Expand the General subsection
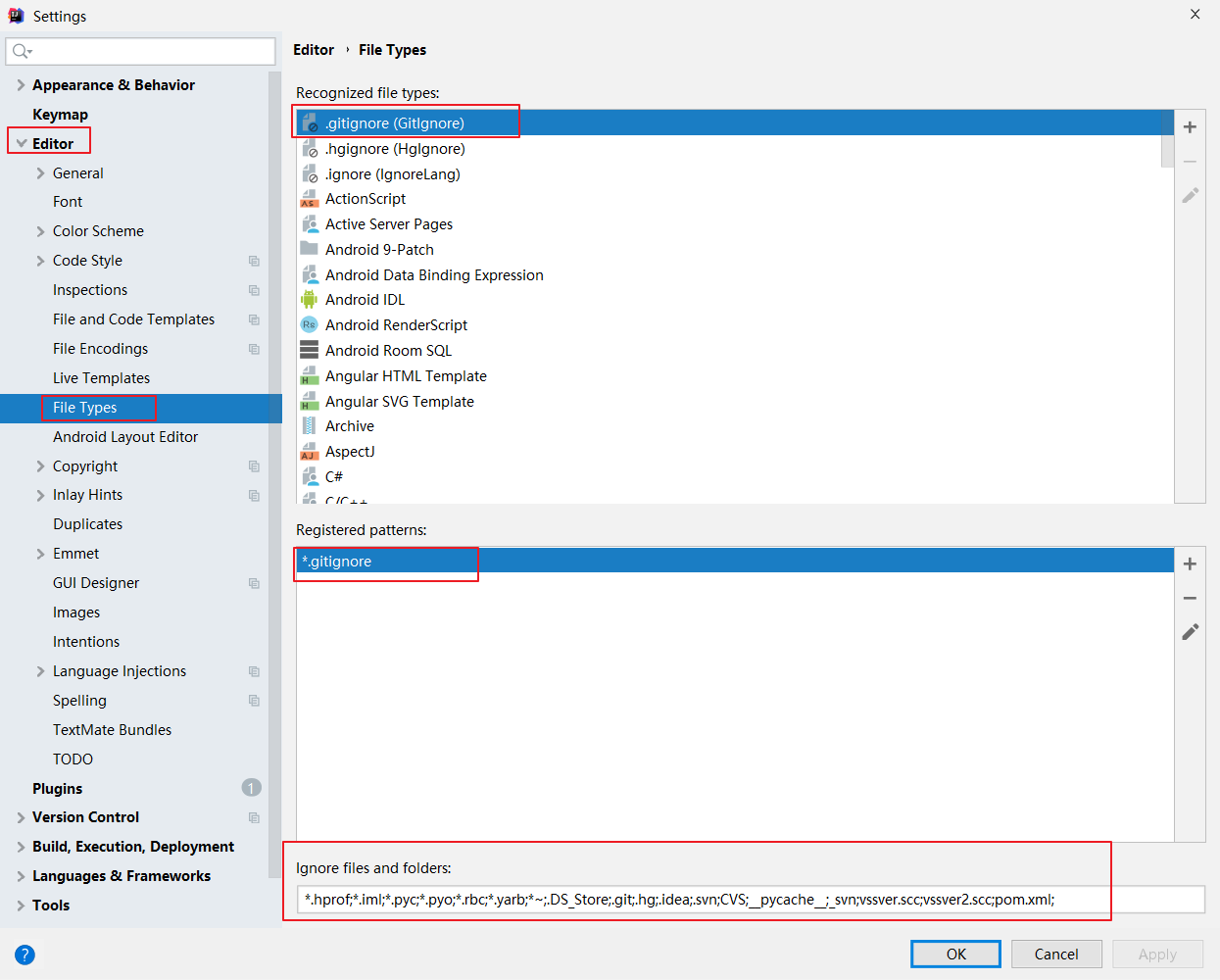1220x980 pixels. [x=40, y=173]
